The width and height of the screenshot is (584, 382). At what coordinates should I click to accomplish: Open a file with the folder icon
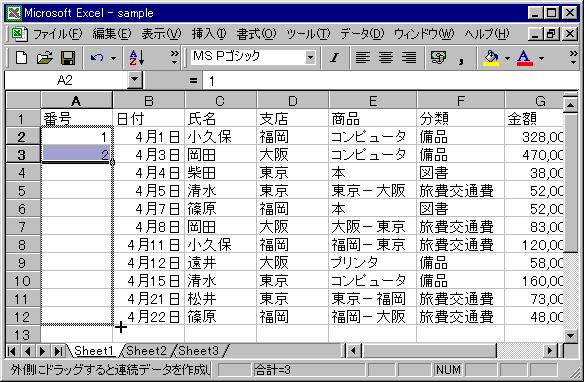tap(45, 58)
